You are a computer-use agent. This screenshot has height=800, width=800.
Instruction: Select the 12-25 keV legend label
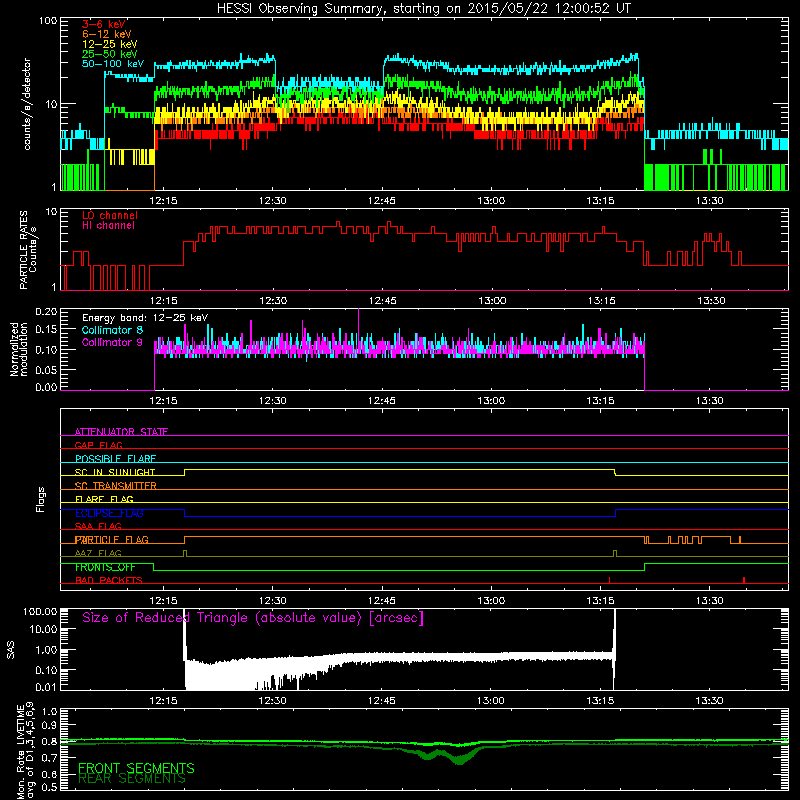pyautogui.click(x=110, y=44)
